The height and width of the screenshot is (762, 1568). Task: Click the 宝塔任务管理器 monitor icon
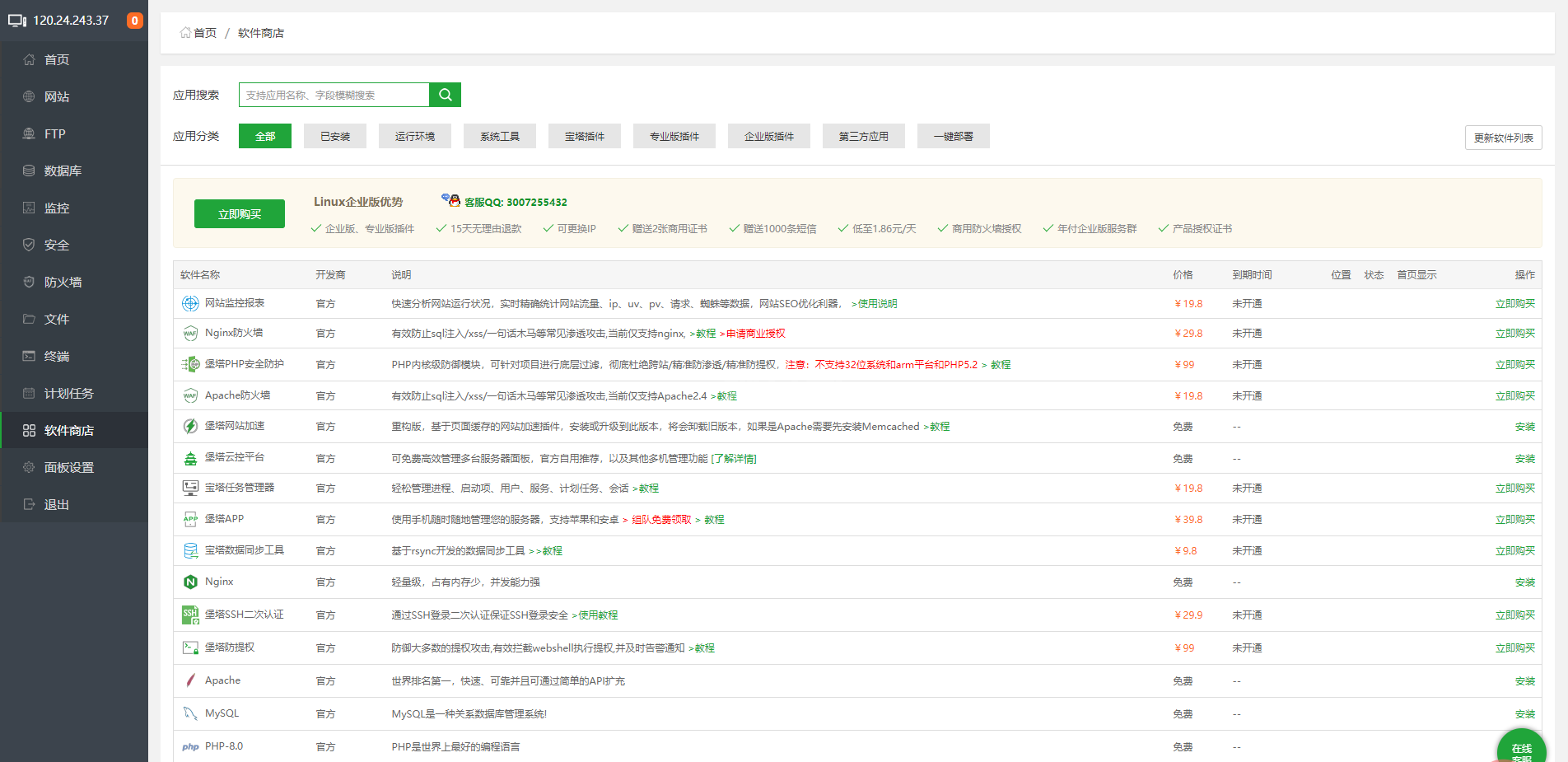[190, 488]
